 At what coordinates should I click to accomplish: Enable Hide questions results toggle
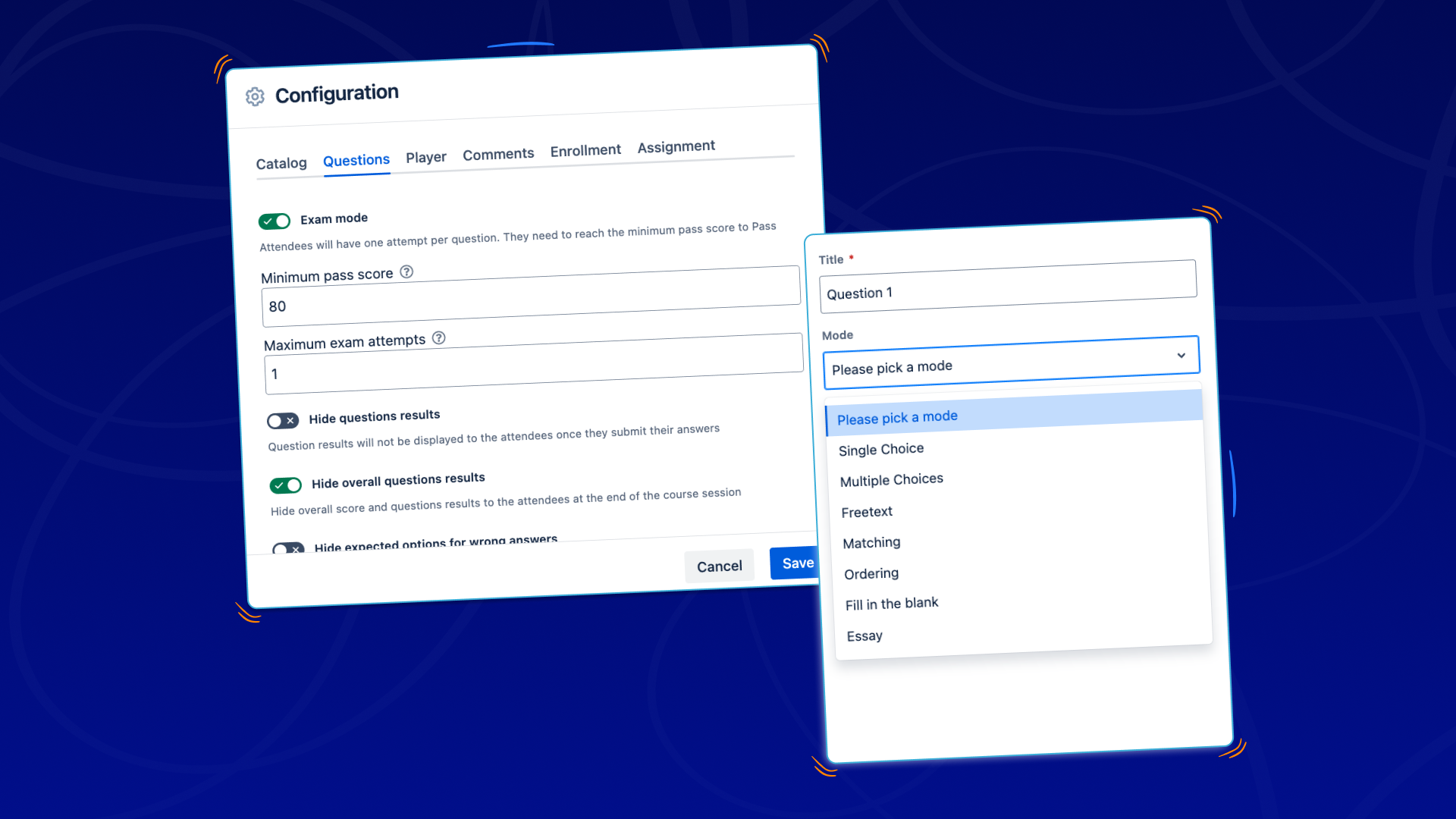coord(283,420)
